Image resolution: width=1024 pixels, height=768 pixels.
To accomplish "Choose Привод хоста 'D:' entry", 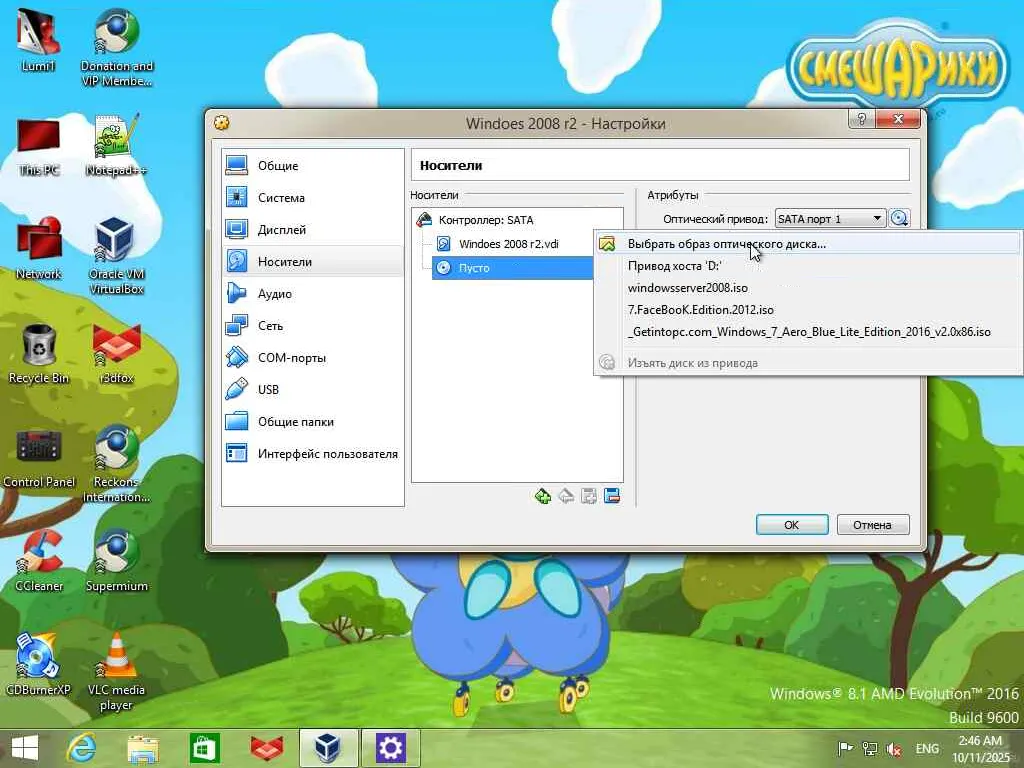I will click(808, 266).
